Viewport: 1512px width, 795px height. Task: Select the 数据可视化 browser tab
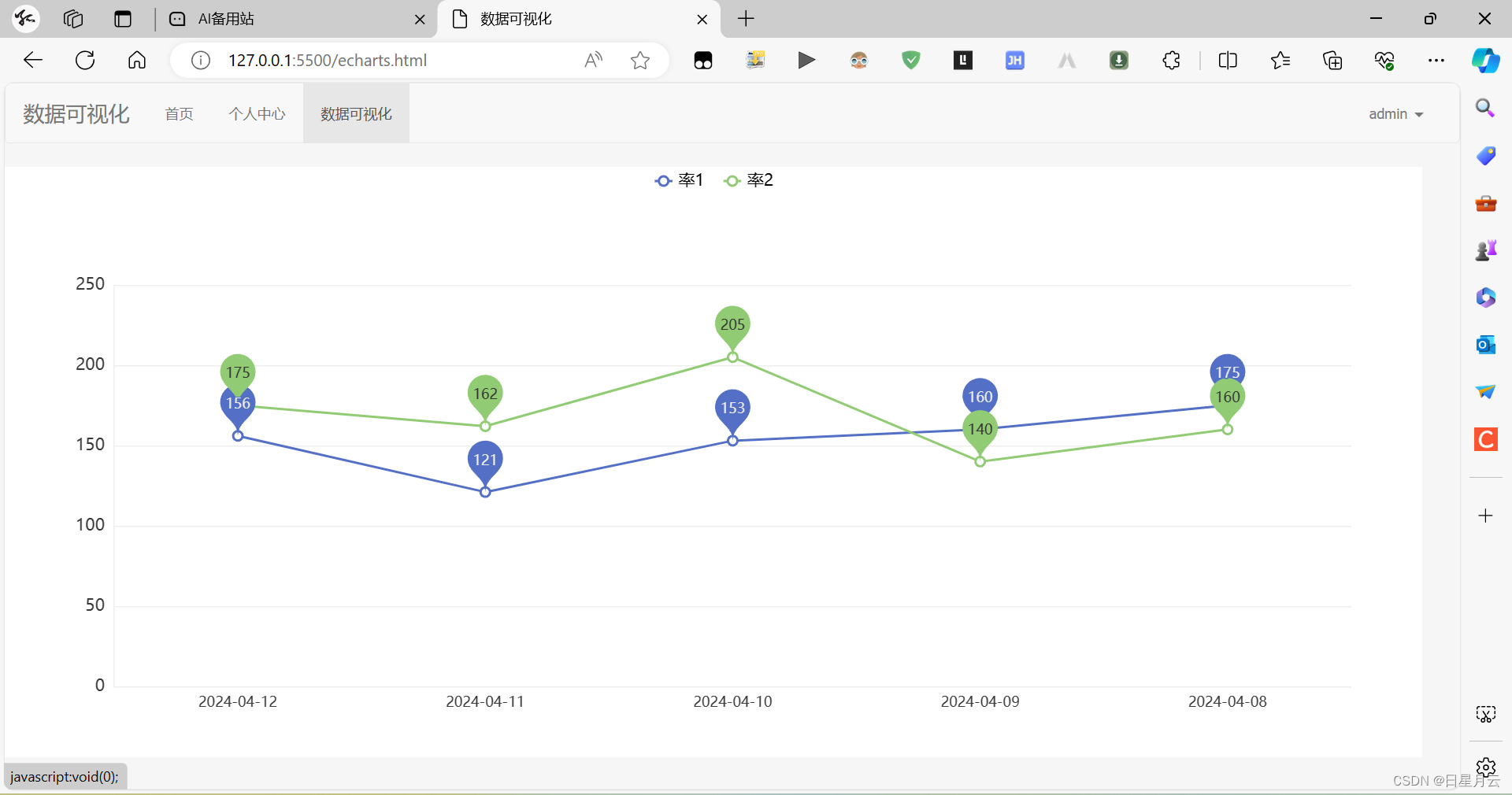(579, 19)
